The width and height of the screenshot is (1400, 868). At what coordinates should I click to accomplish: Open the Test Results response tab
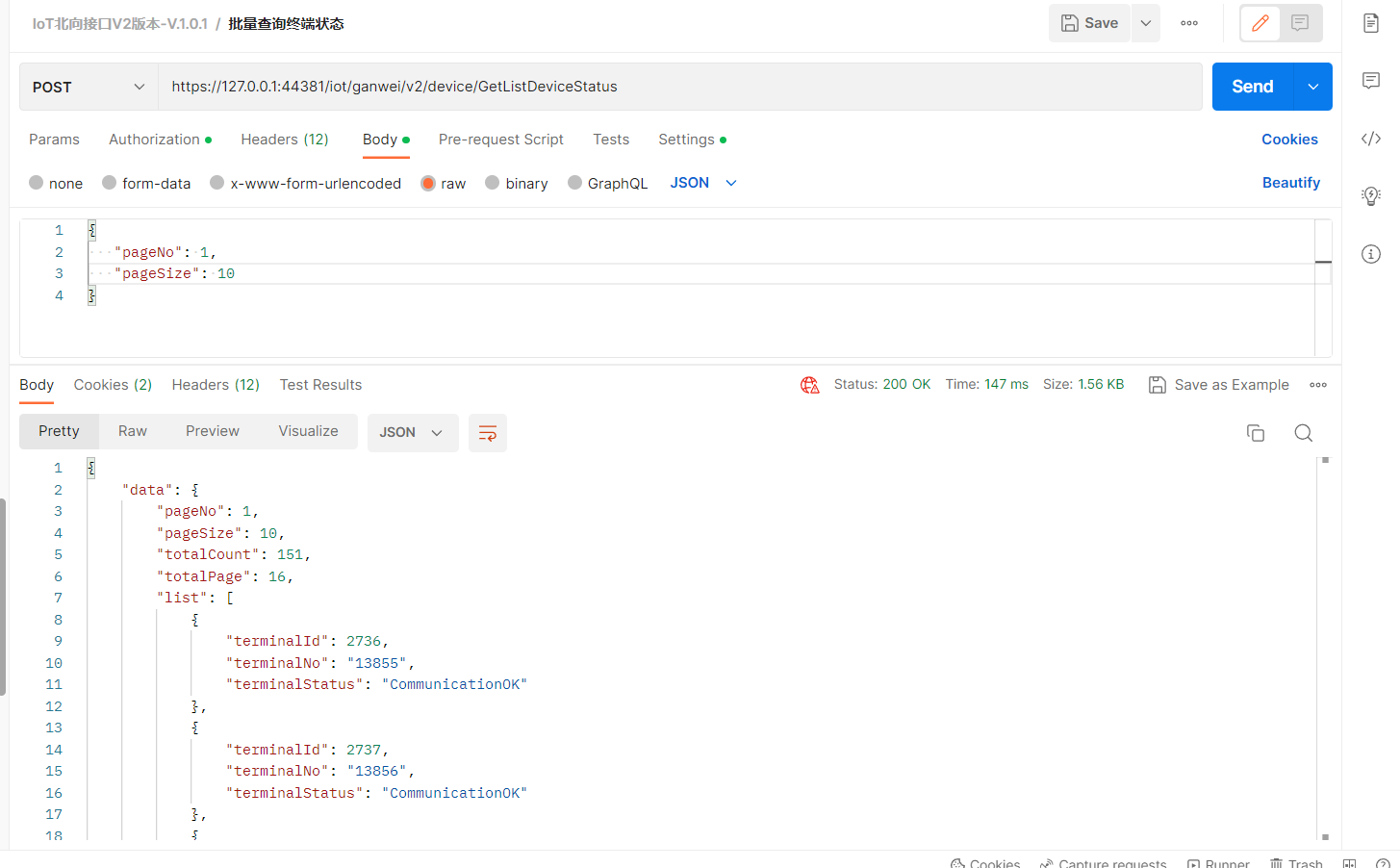(x=320, y=385)
